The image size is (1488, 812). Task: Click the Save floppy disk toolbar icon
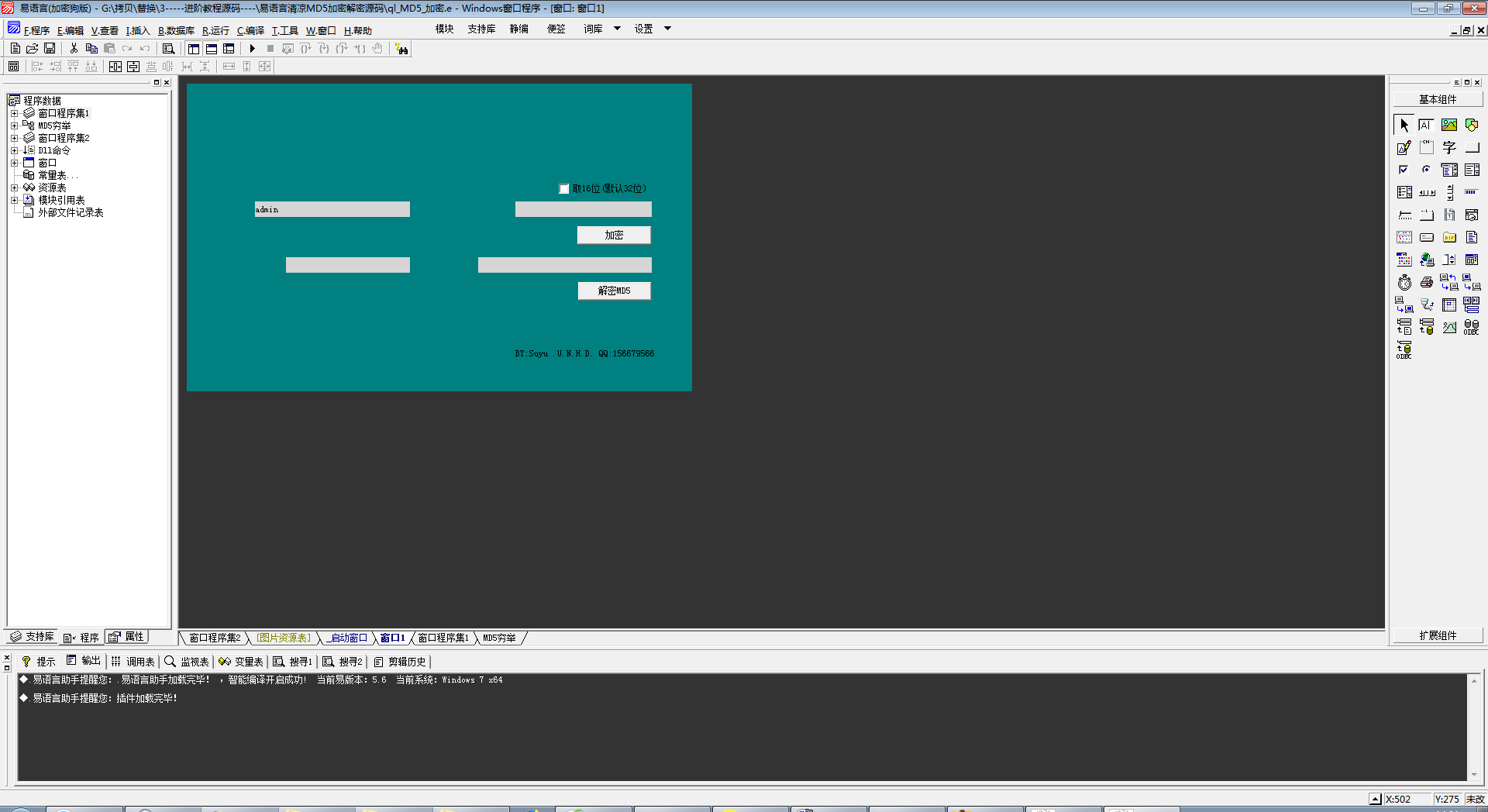tap(50, 49)
